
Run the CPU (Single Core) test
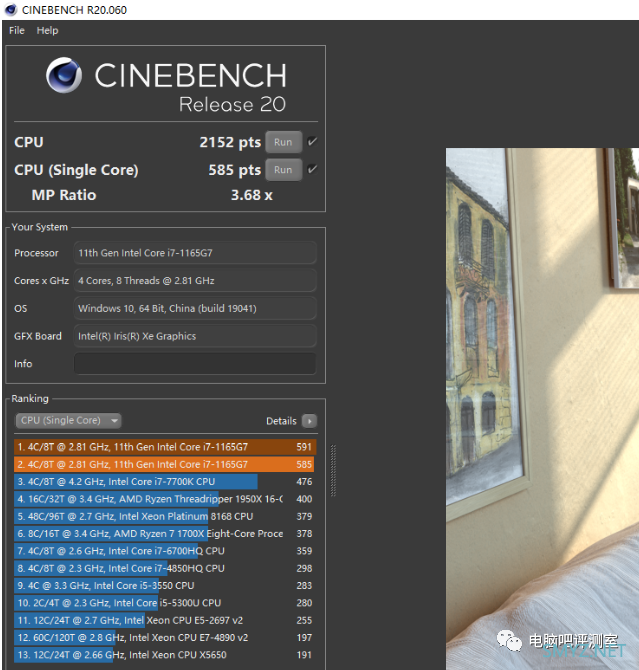click(283, 170)
